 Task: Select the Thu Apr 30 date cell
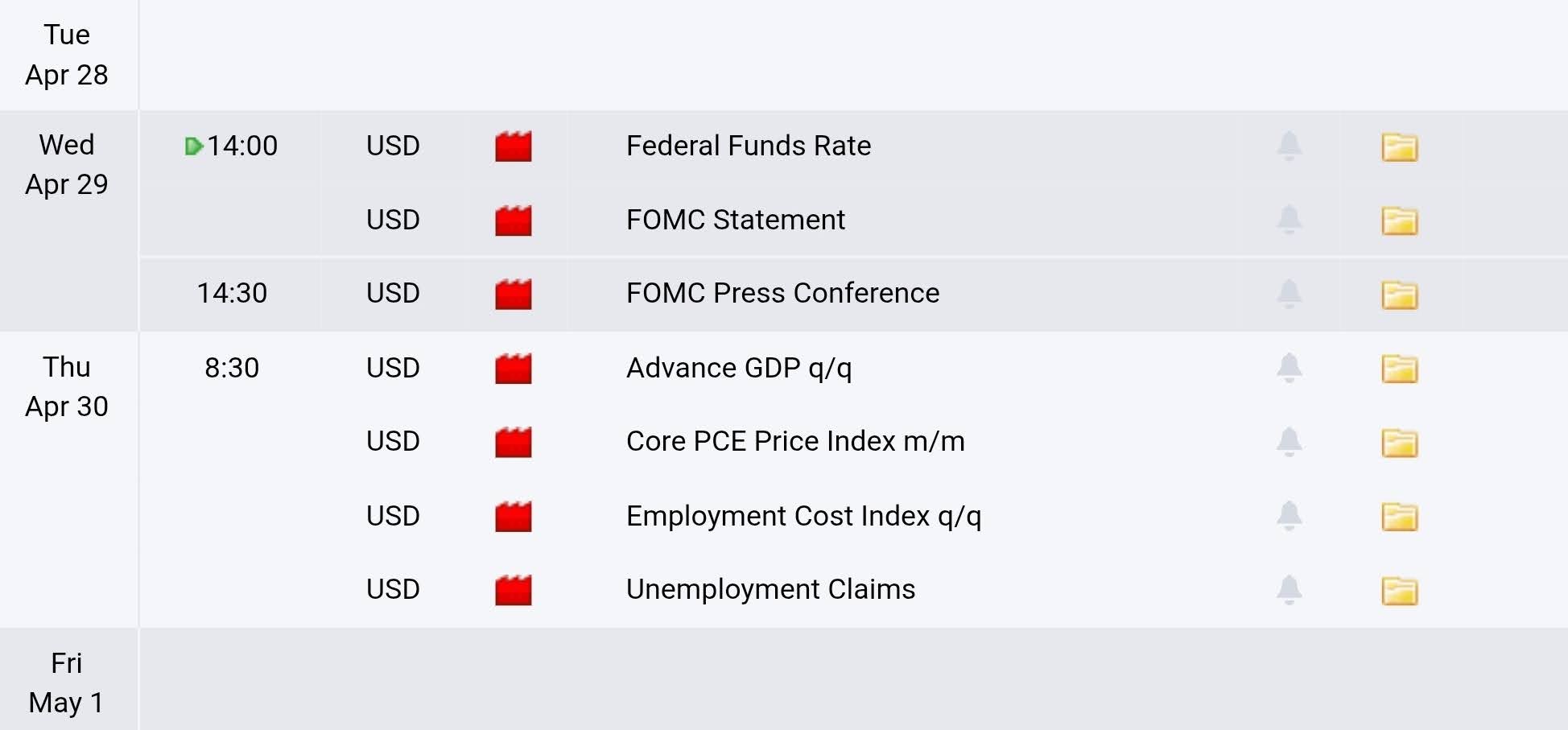tap(67, 387)
